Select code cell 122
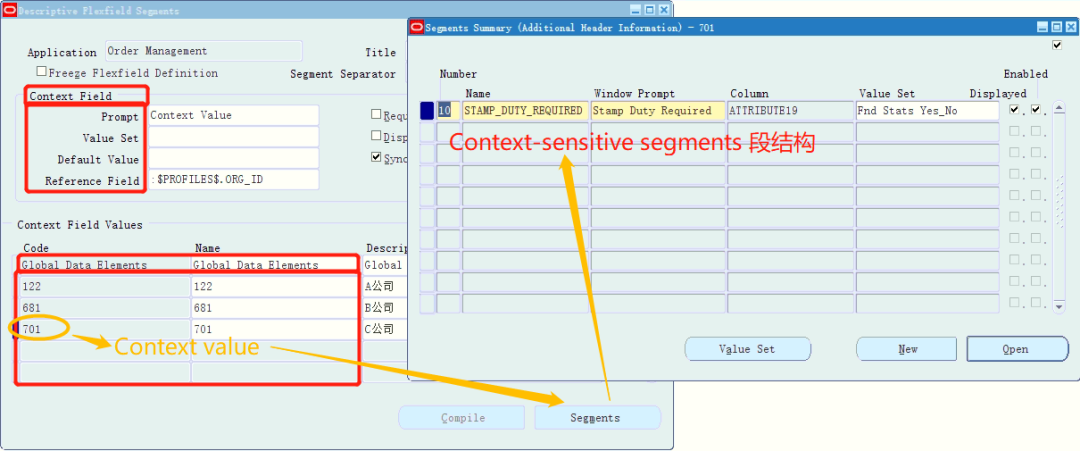This screenshot has width=1080, height=451. click(104, 286)
